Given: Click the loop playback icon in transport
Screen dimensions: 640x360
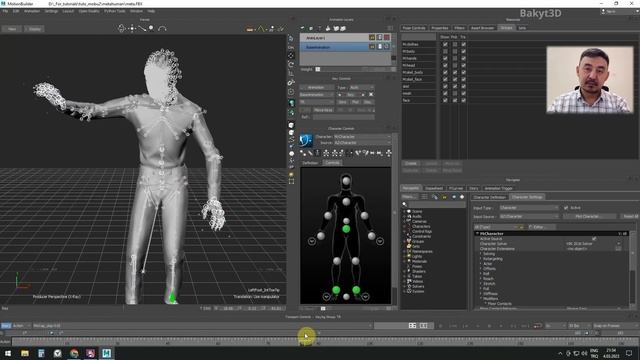Looking at the screenshot, I should (538, 326).
